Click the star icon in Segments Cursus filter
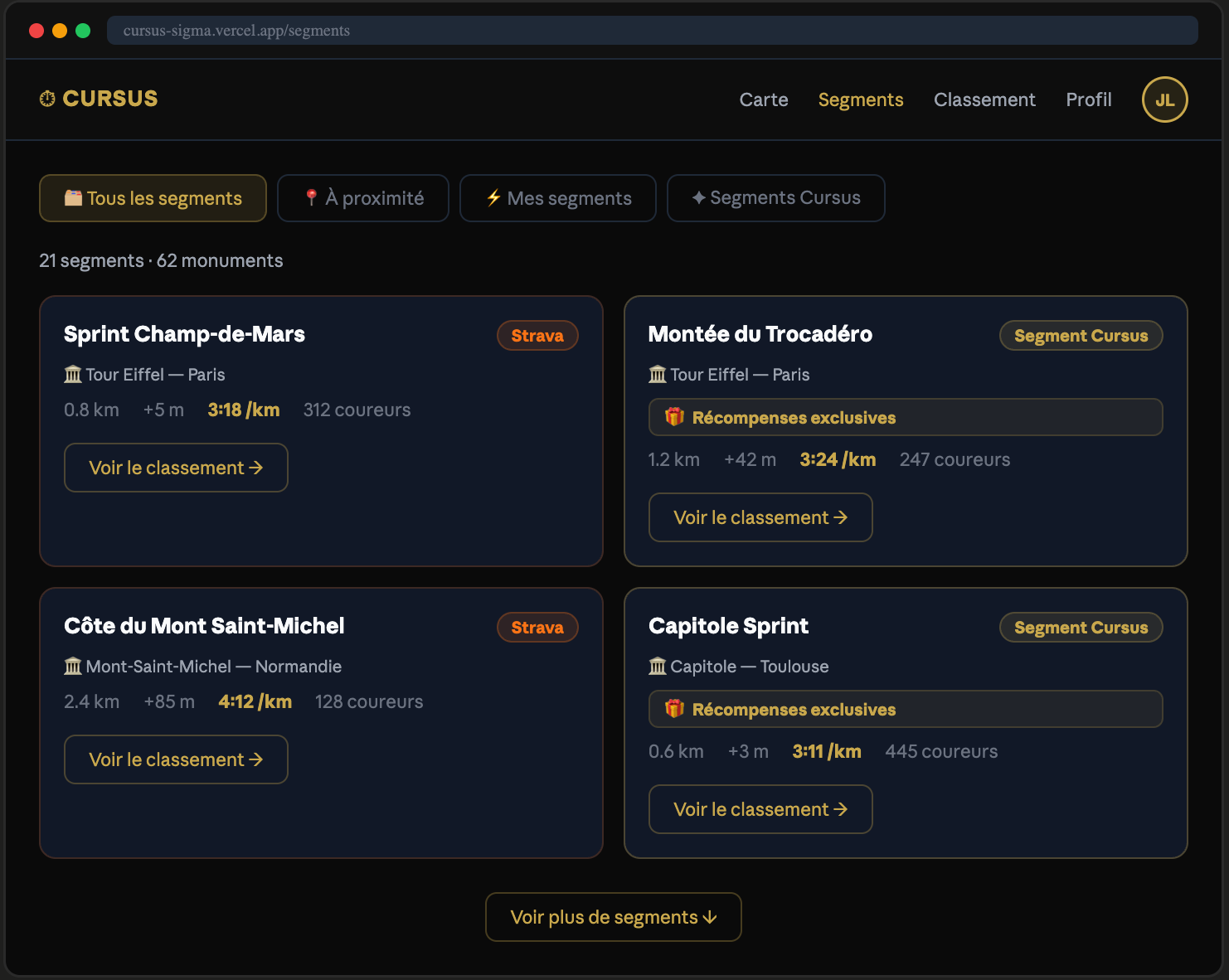The width and height of the screenshot is (1229, 980). [699, 198]
